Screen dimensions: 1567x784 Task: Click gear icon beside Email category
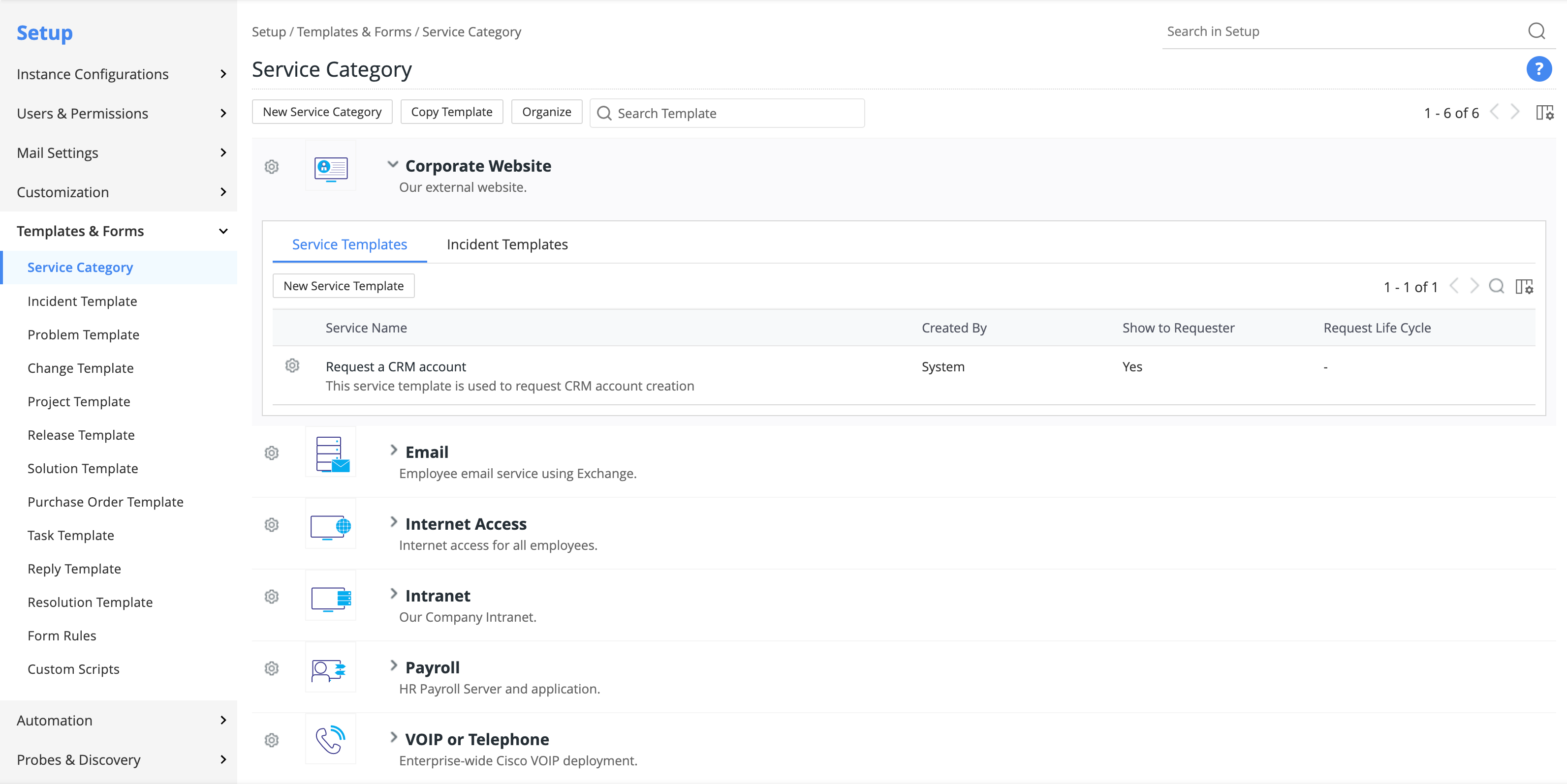click(272, 453)
